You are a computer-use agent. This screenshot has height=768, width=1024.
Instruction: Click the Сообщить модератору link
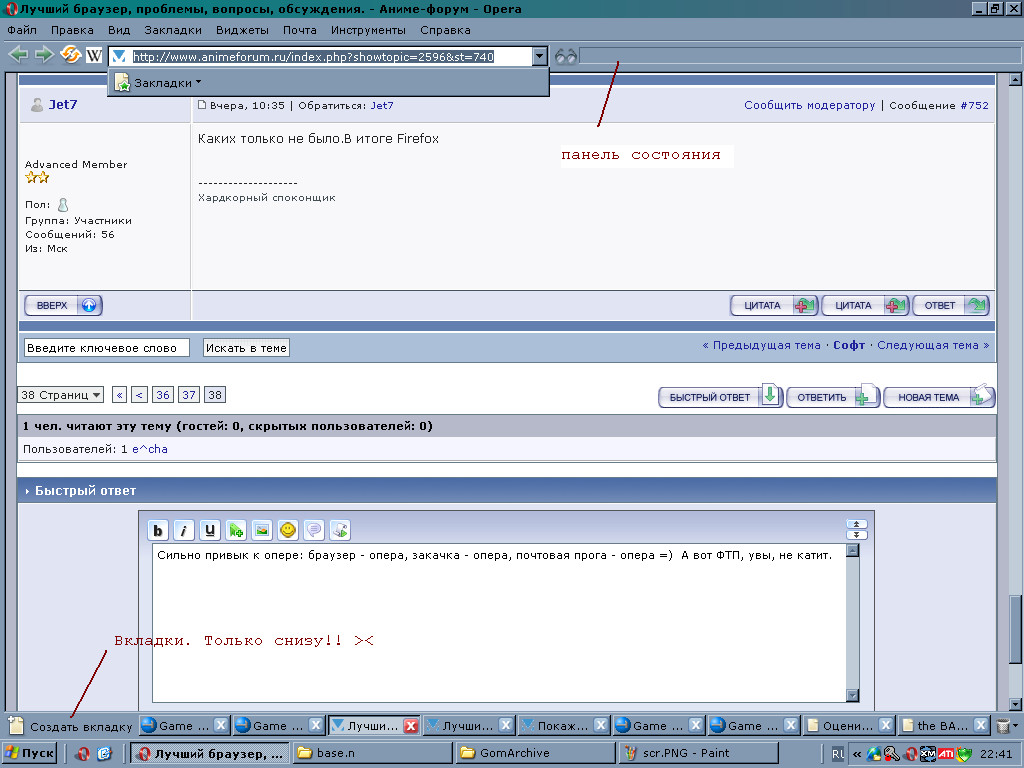[809, 105]
